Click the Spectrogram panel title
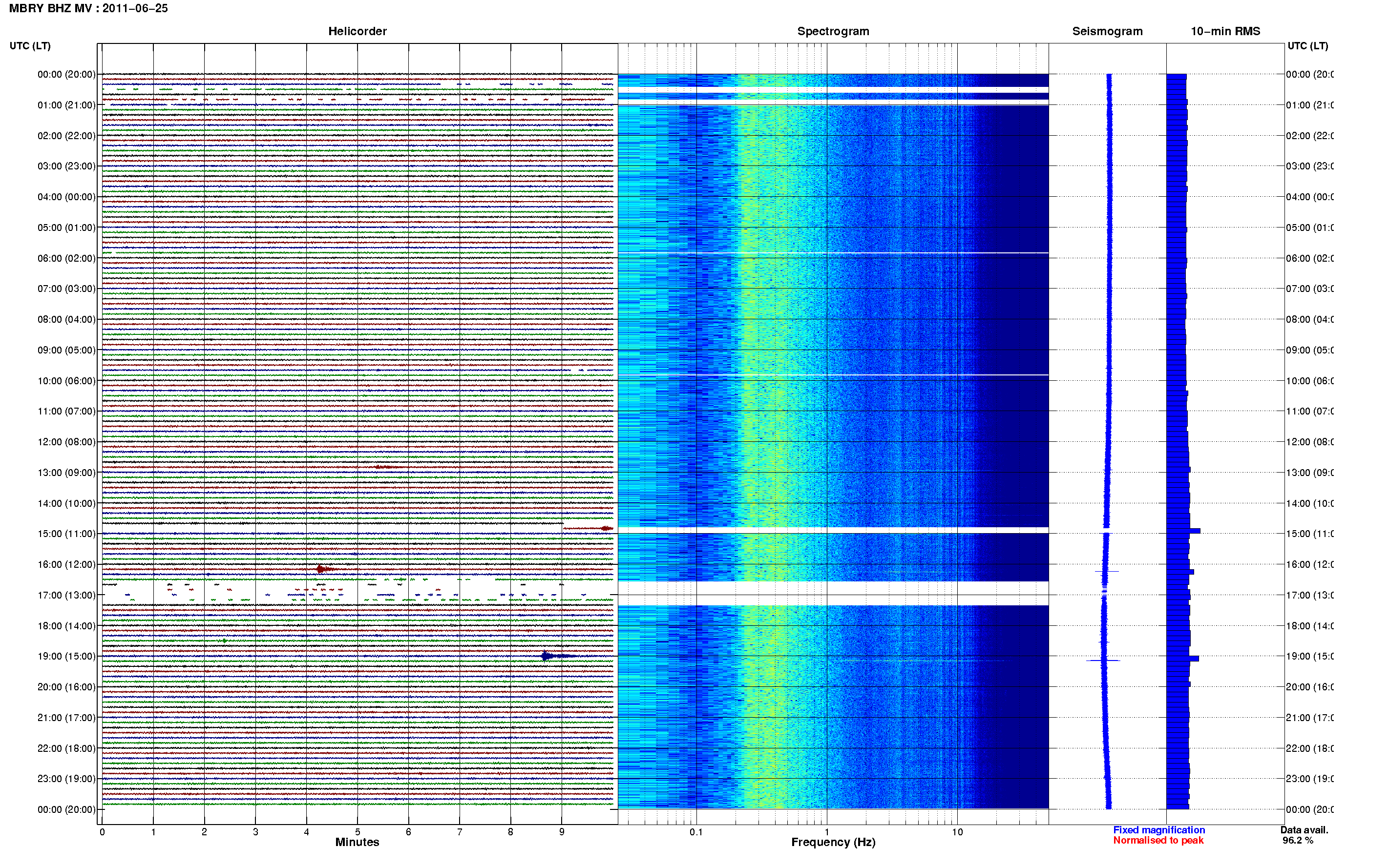The height and width of the screenshot is (868, 1389). [x=833, y=31]
